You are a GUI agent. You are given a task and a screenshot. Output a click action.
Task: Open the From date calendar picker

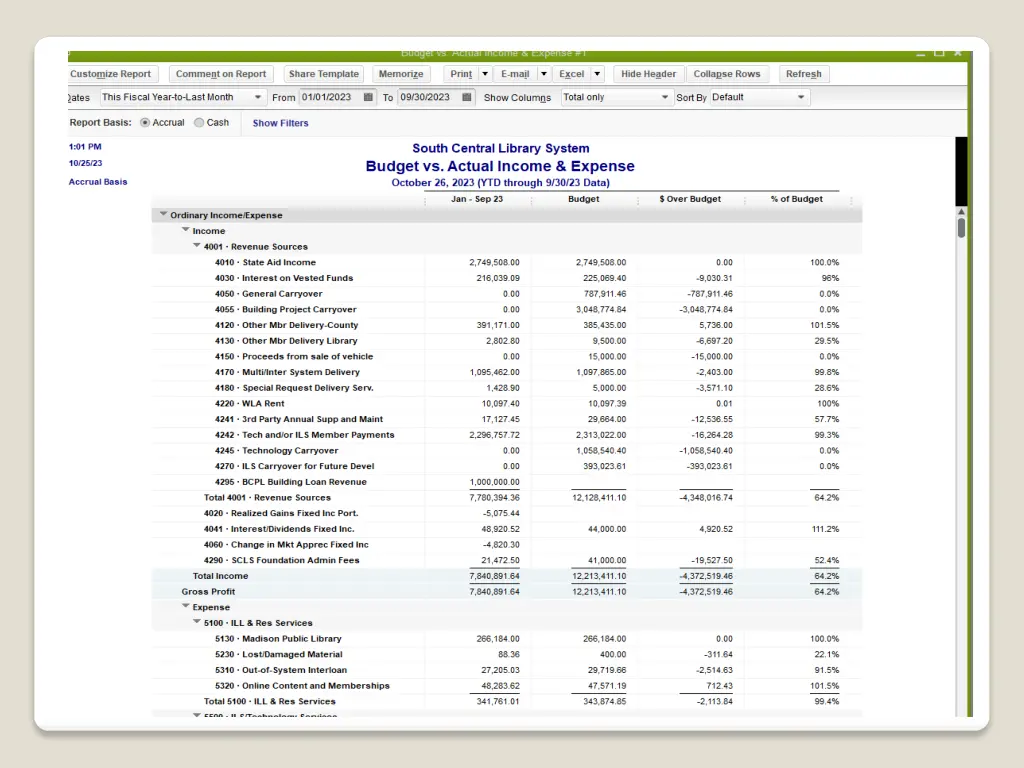click(368, 97)
